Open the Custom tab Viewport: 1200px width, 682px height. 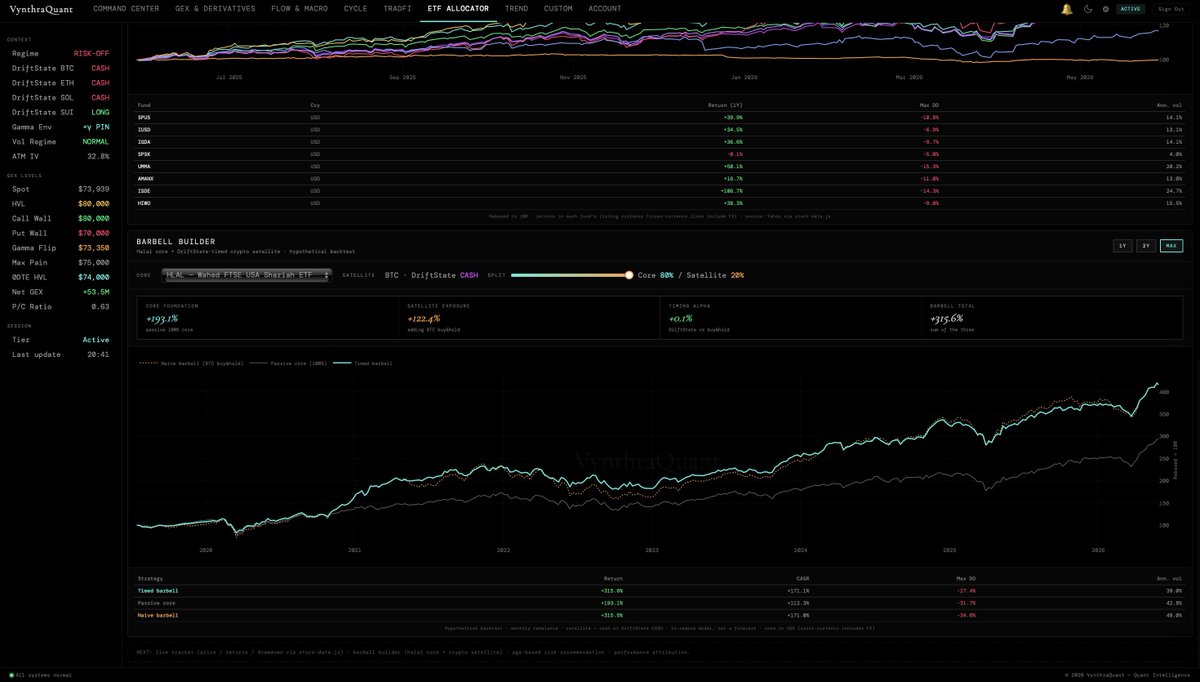[x=558, y=8]
